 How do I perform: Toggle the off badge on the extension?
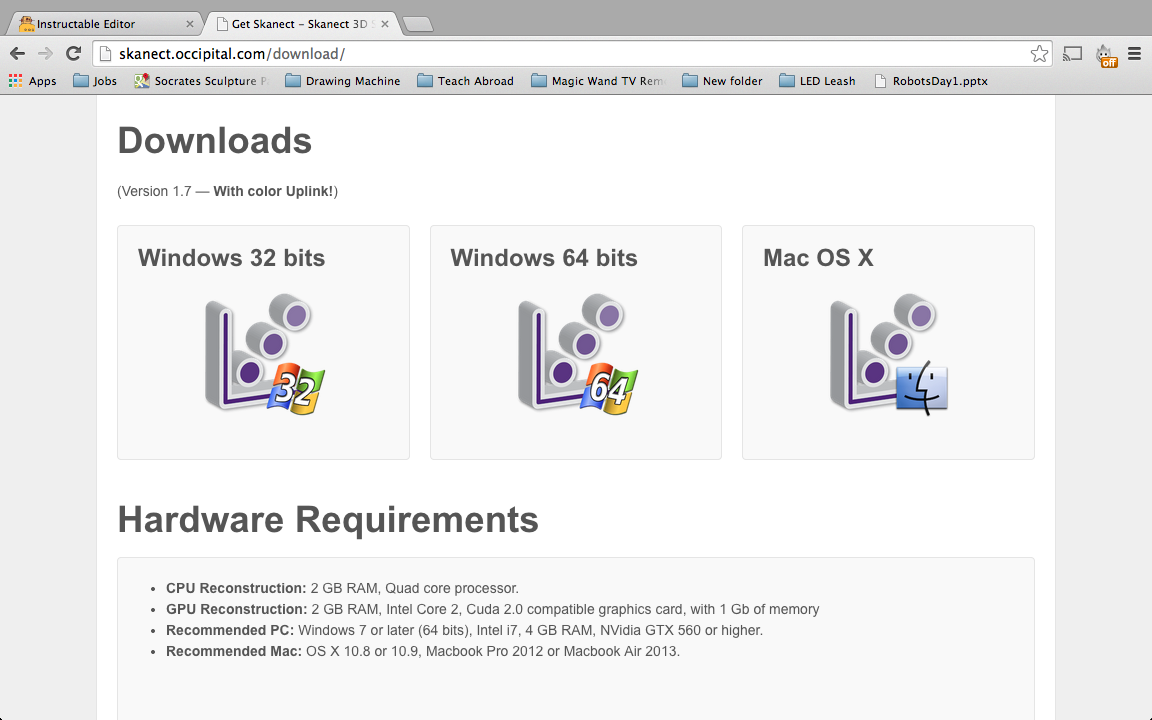click(x=1110, y=60)
